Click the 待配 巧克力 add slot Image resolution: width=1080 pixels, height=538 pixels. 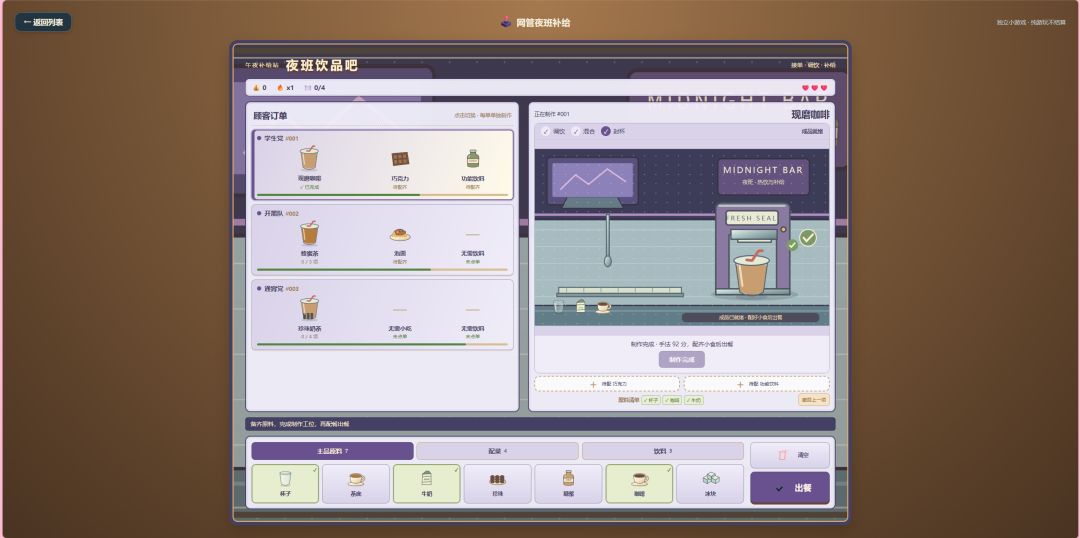pos(607,384)
